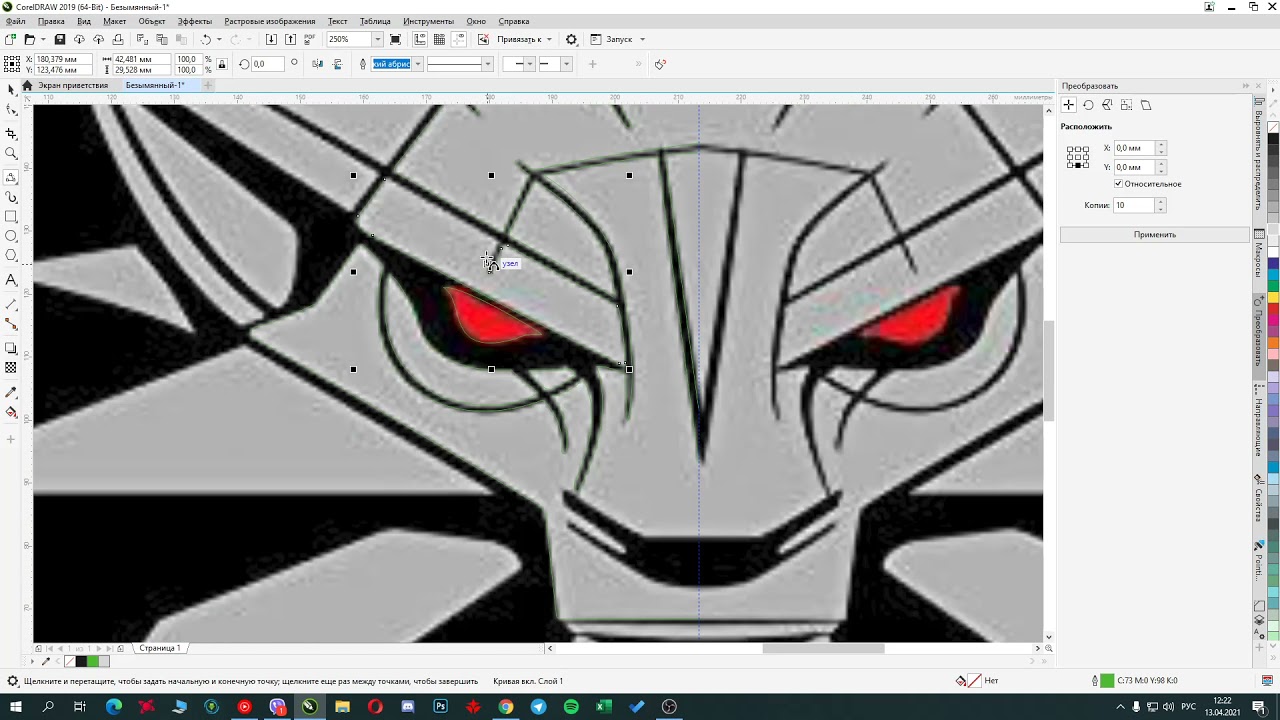Open the outline width dropdown
This screenshot has height=720, width=1280.
[417, 64]
